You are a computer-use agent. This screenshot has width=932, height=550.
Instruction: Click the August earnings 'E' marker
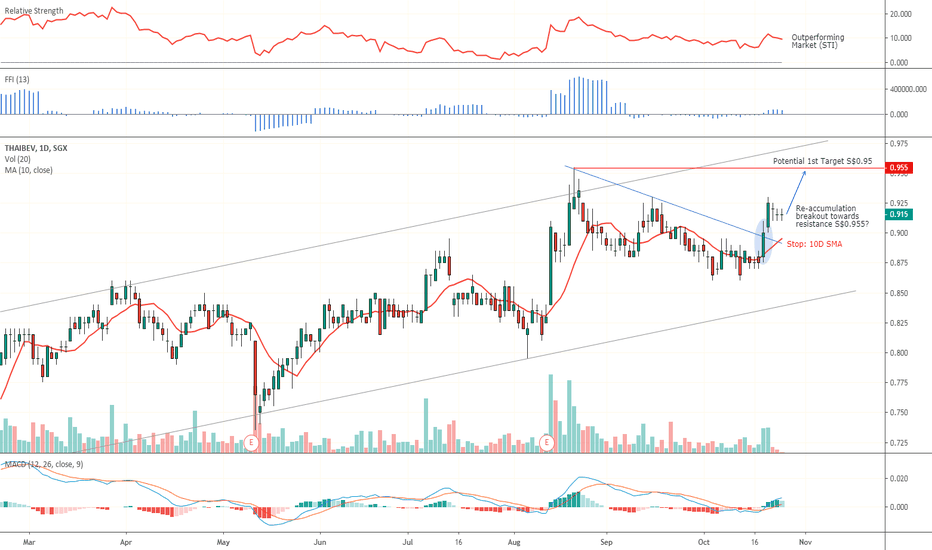point(546,442)
